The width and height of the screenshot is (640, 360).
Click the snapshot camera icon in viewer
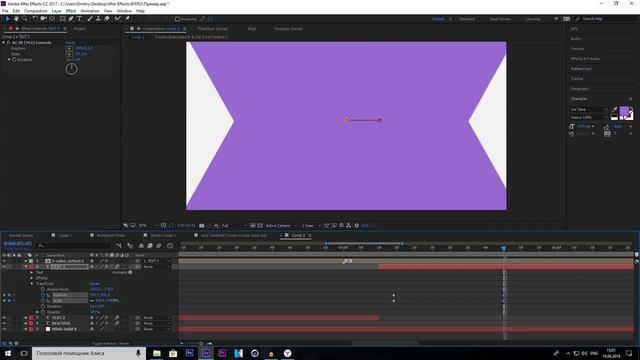click(x=202, y=225)
